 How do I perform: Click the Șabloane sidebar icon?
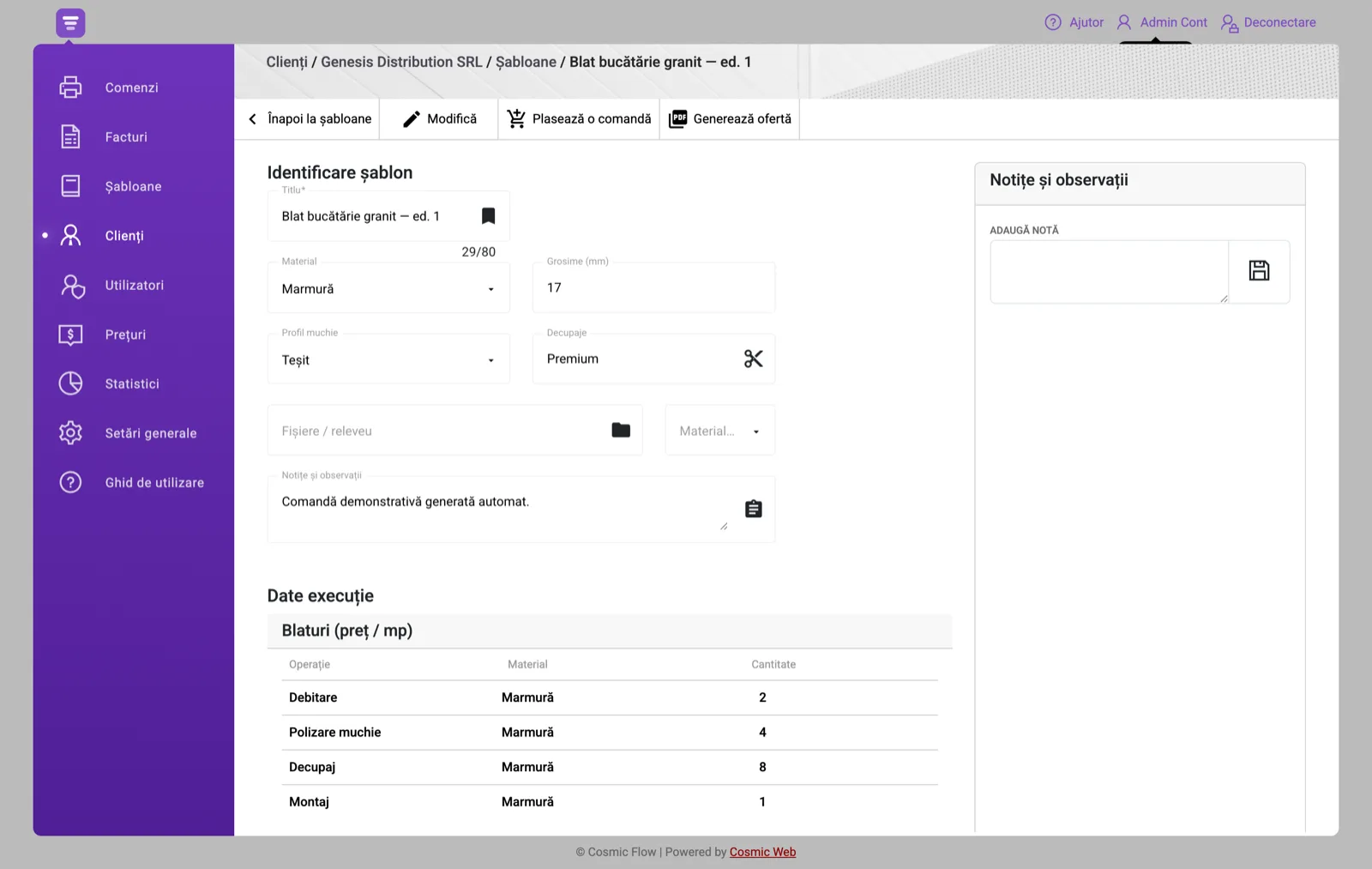[70, 186]
